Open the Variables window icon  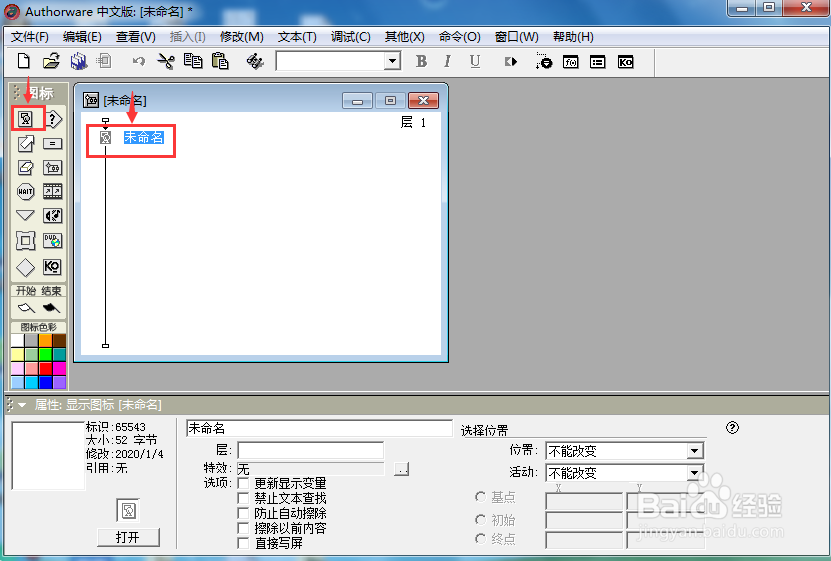point(598,62)
